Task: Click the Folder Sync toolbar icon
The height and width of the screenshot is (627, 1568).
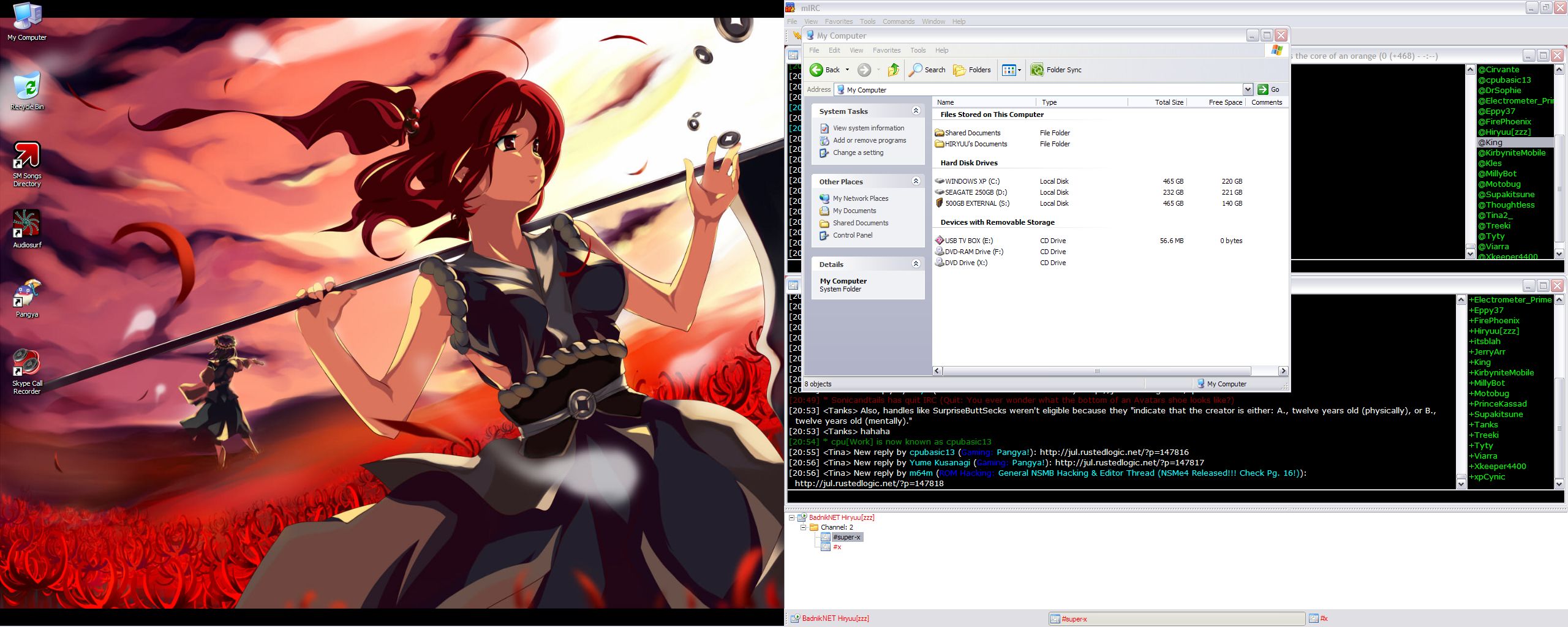Action: tap(1037, 70)
